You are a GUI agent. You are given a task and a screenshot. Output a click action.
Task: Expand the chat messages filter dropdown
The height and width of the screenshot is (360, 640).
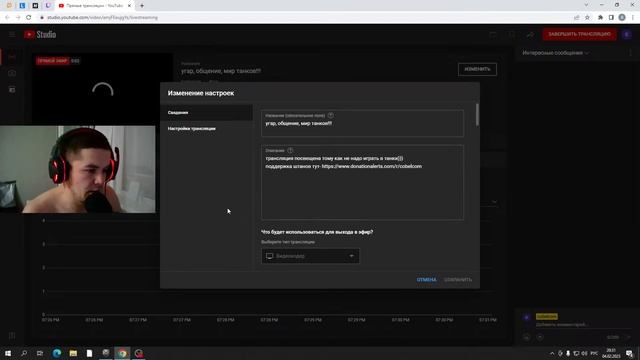(x=556, y=53)
